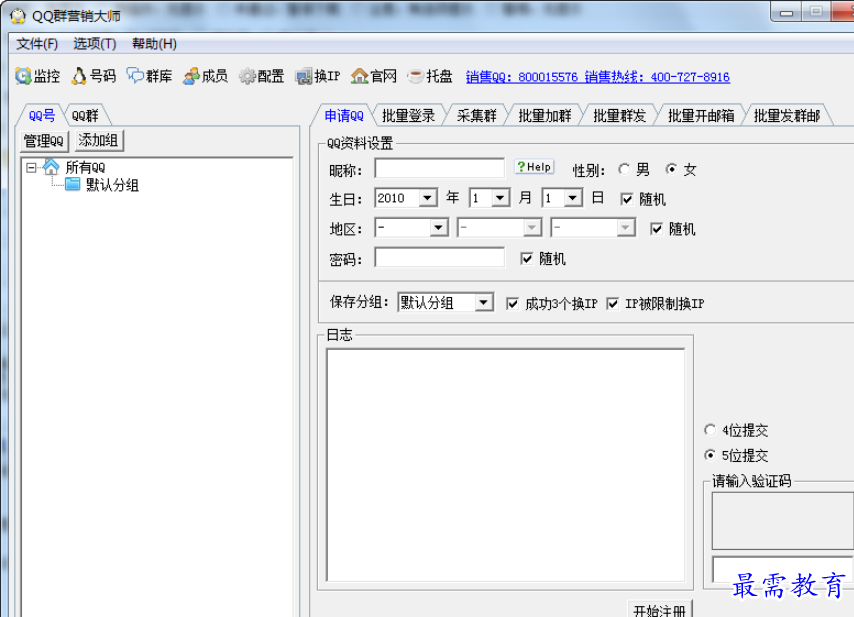Image resolution: width=854 pixels, height=617 pixels.
Task: Select the 5位提交 radio option
Action: click(710, 455)
